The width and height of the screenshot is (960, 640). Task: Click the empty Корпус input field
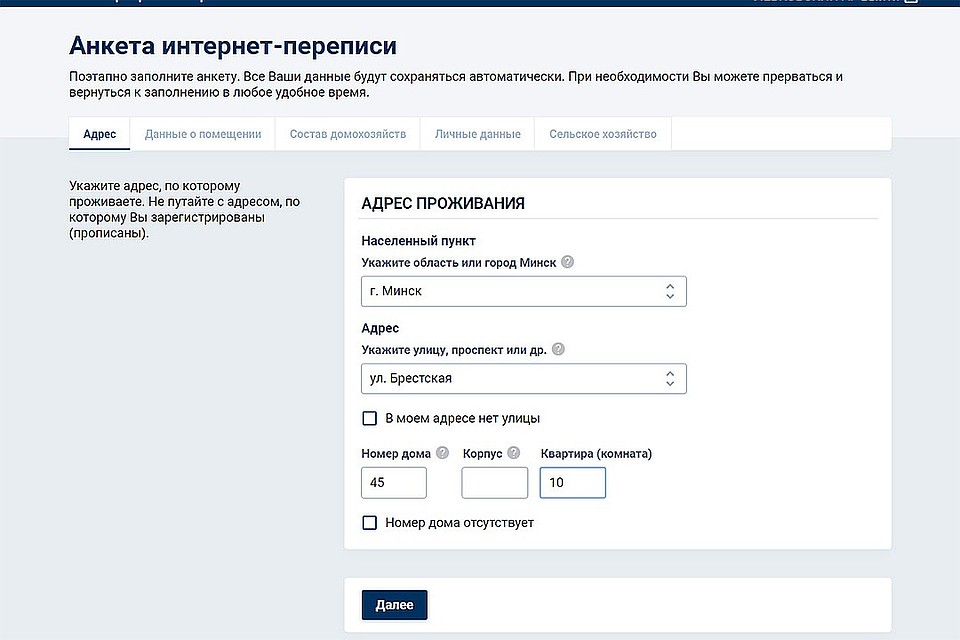point(495,483)
